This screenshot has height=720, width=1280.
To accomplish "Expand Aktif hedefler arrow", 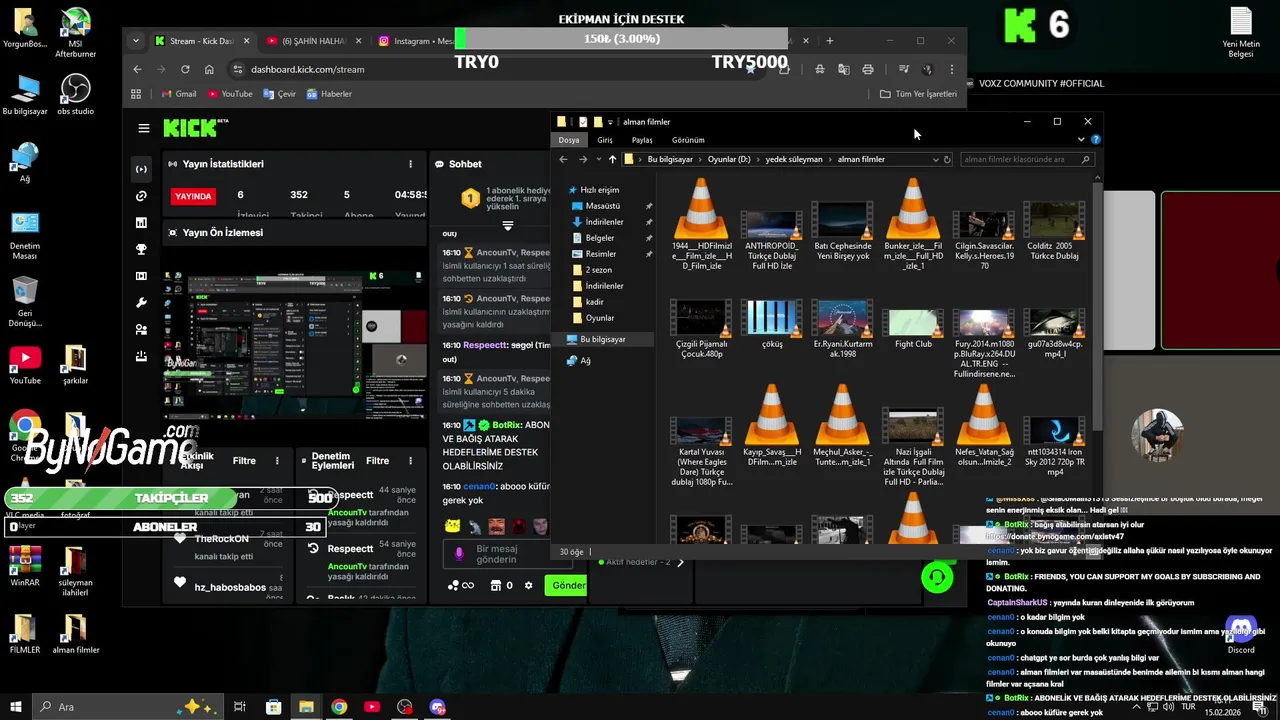I will coord(681,562).
